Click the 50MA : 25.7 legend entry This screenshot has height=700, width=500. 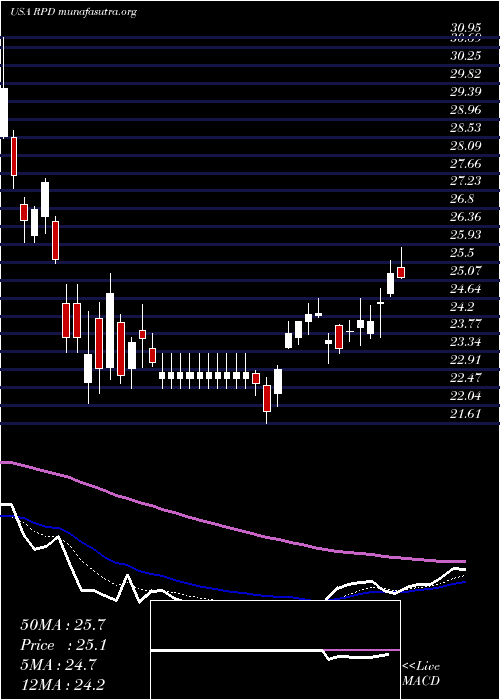click(x=63, y=625)
